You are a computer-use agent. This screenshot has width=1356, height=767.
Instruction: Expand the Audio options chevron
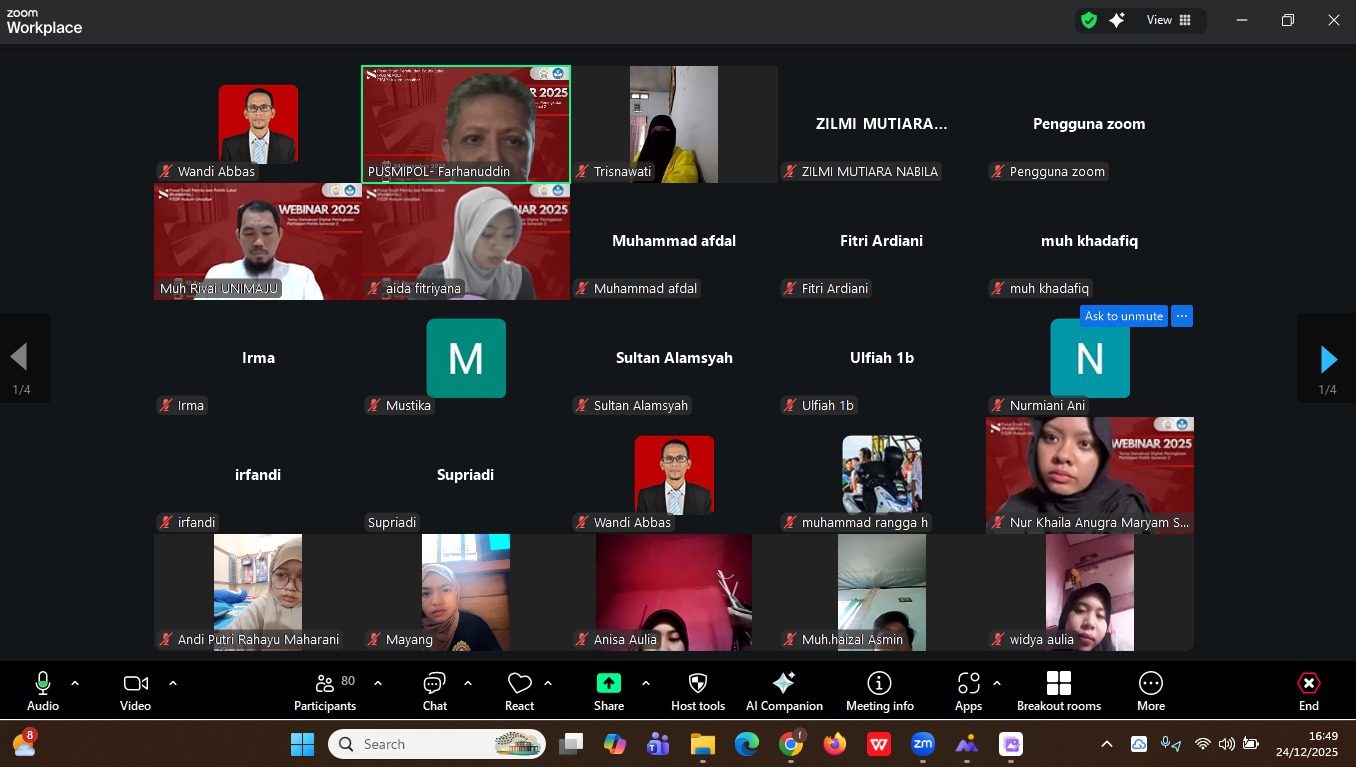[x=73, y=684]
